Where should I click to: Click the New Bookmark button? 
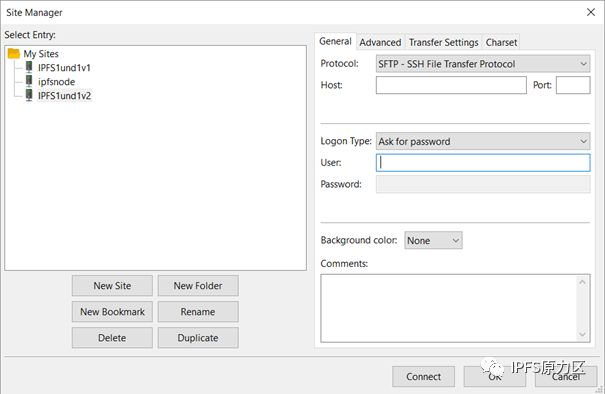click(112, 311)
